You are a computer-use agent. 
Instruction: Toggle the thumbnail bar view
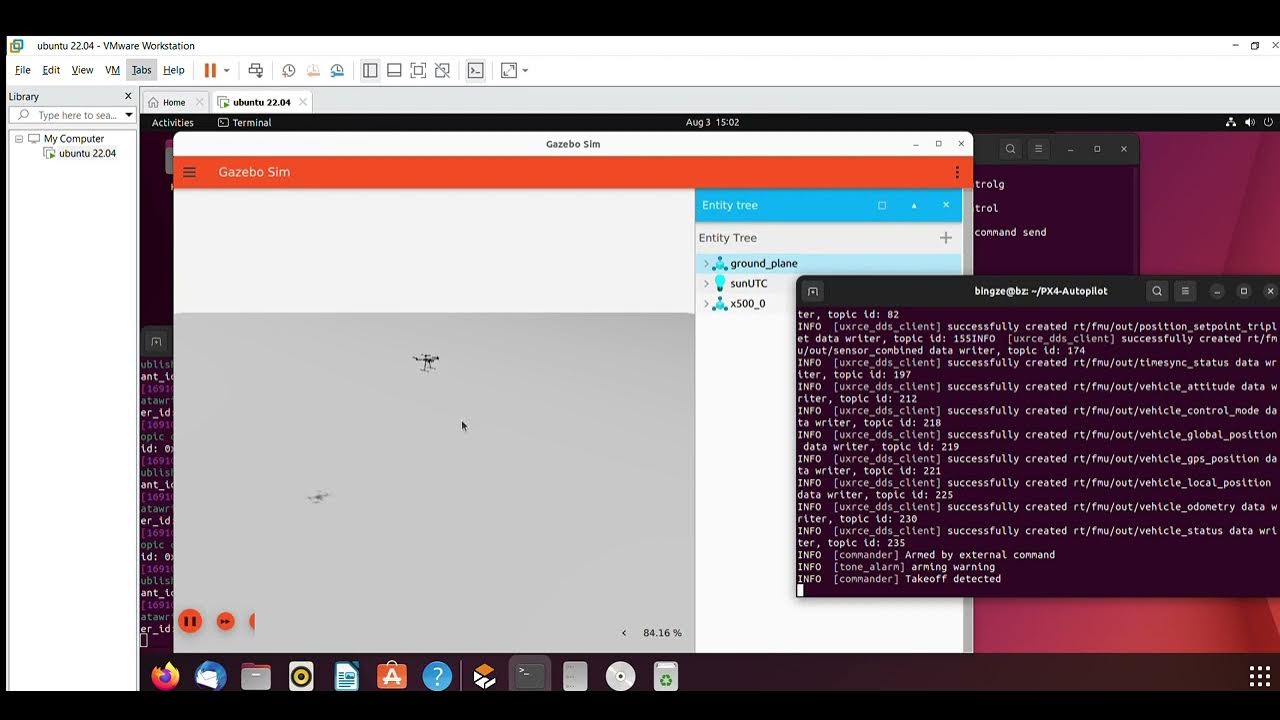[x=394, y=70]
